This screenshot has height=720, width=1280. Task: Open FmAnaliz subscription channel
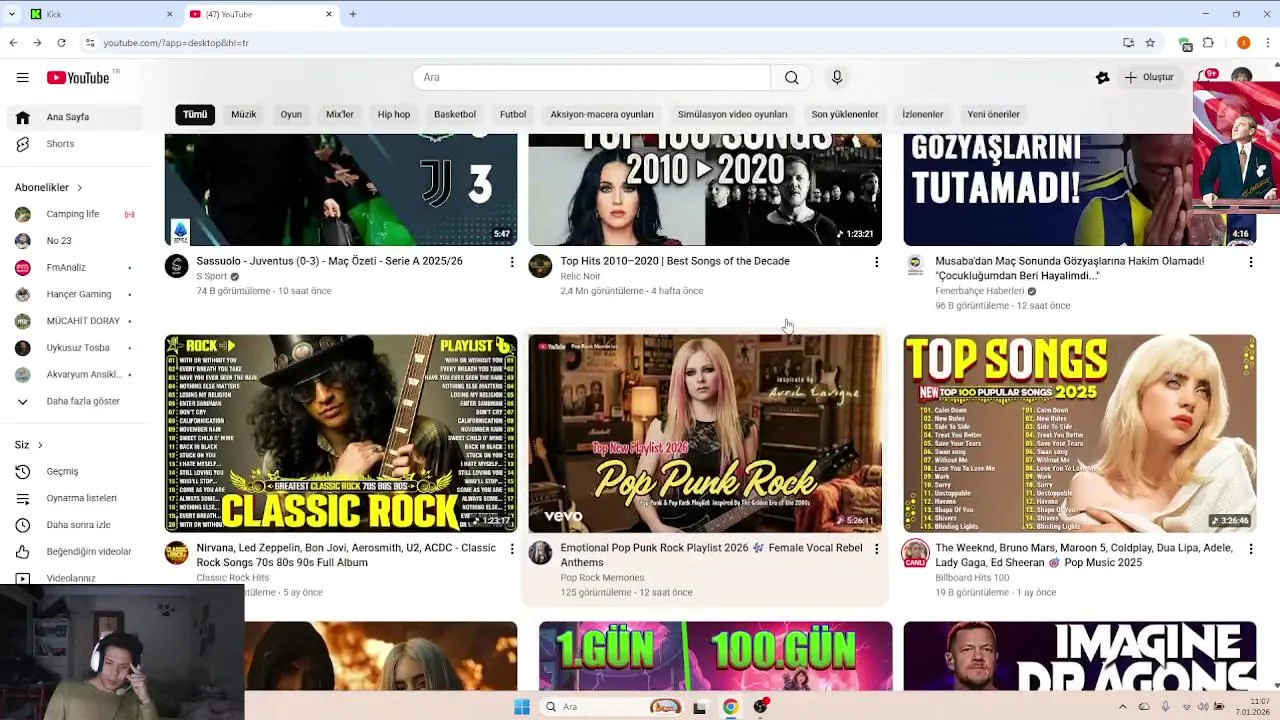click(66, 268)
